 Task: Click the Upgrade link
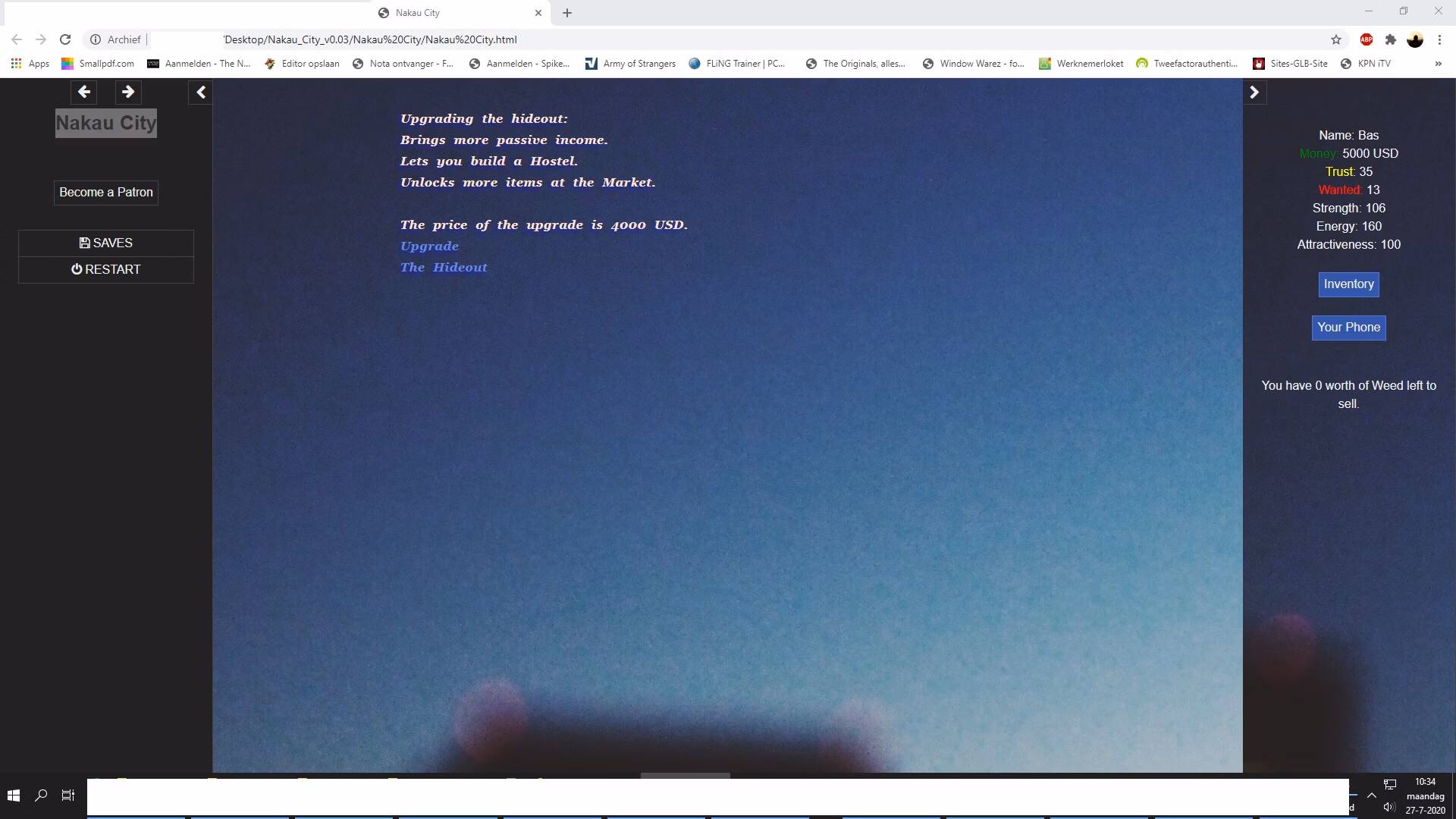point(429,246)
